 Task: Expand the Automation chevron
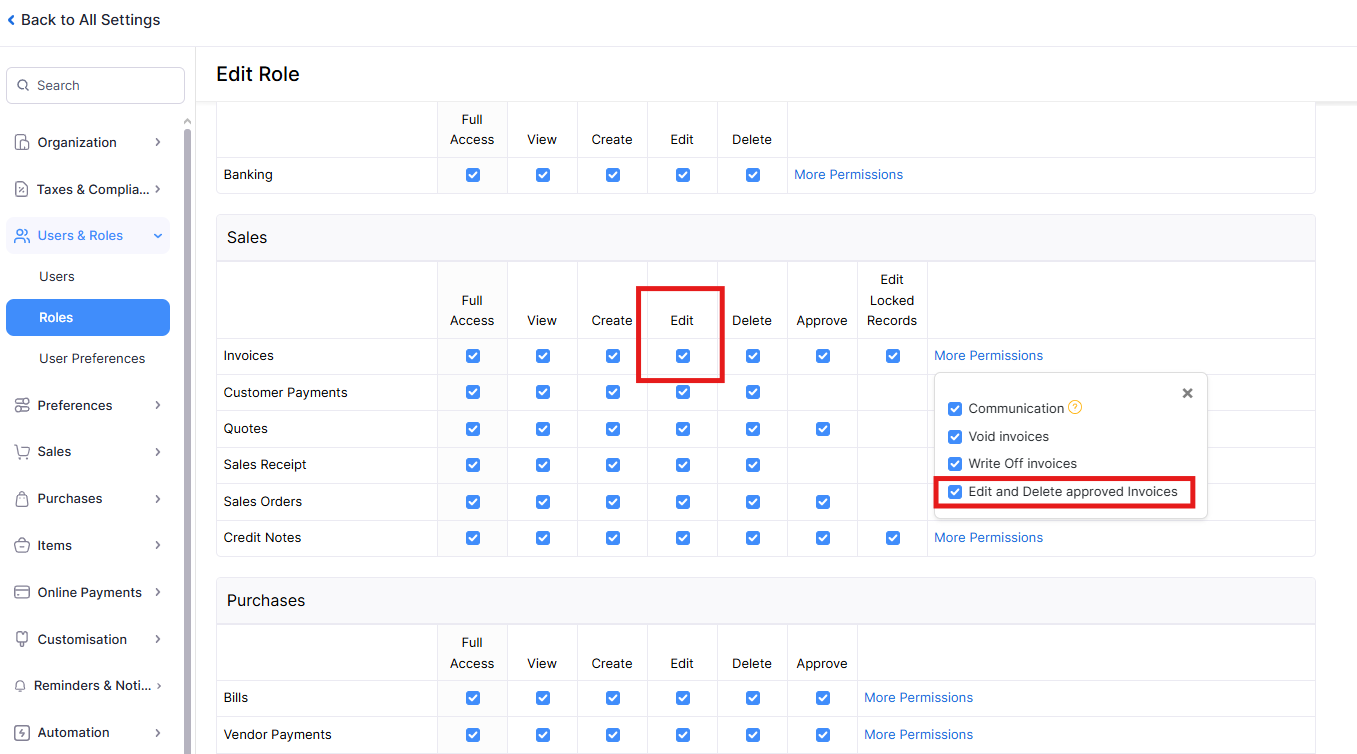[x=158, y=732]
